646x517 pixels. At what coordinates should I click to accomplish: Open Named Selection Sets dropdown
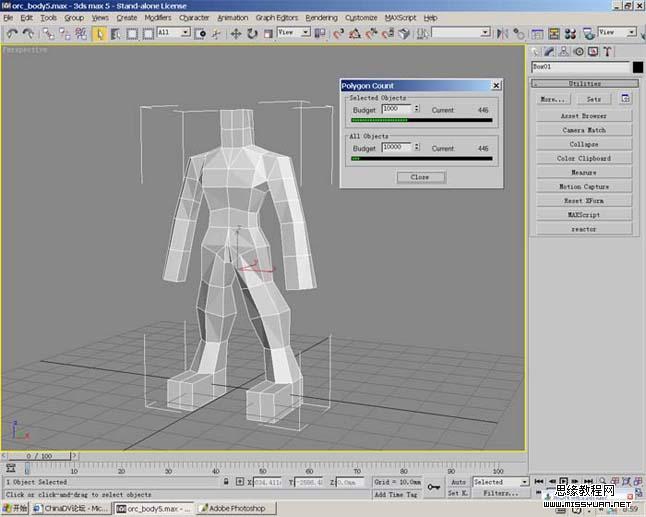click(461, 33)
